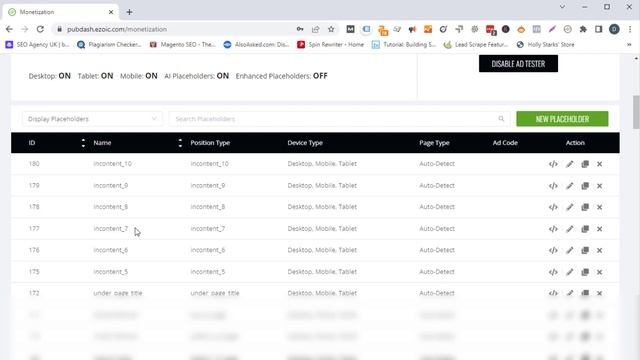
Task: Sort table by ID column arrows
Action: (83, 143)
